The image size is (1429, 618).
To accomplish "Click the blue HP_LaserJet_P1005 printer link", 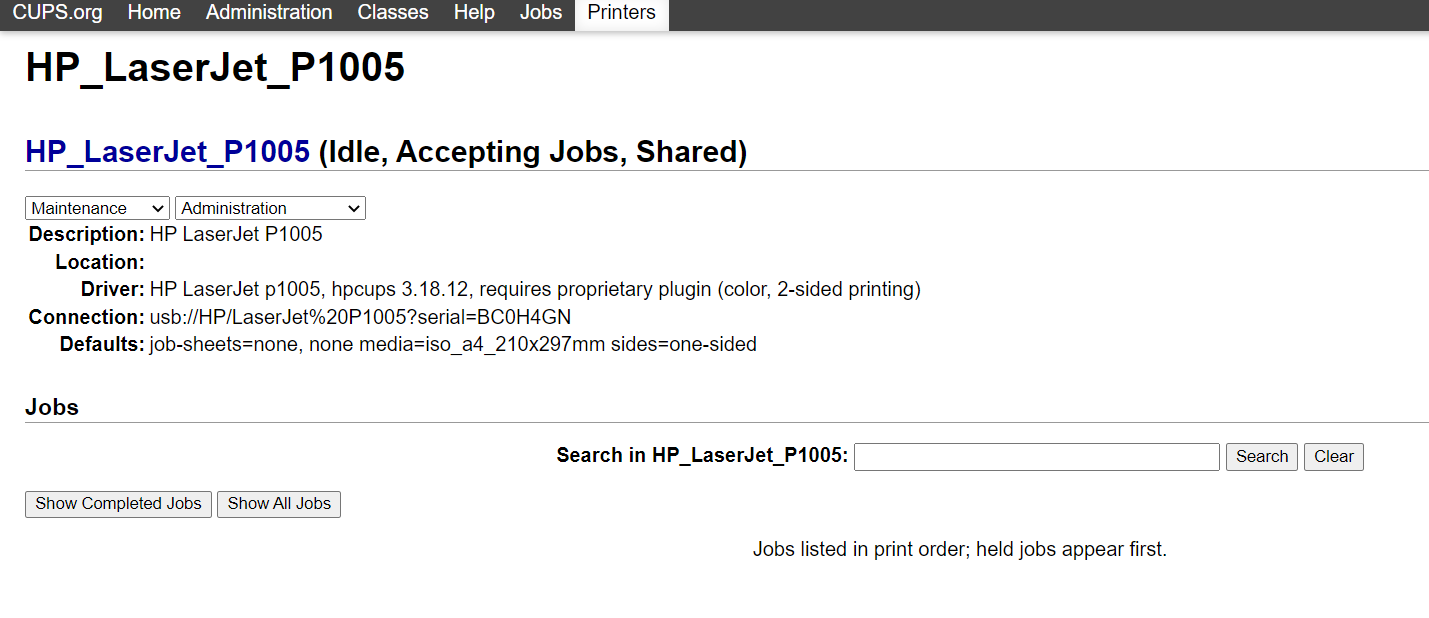I will pyautogui.click(x=167, y=152).
